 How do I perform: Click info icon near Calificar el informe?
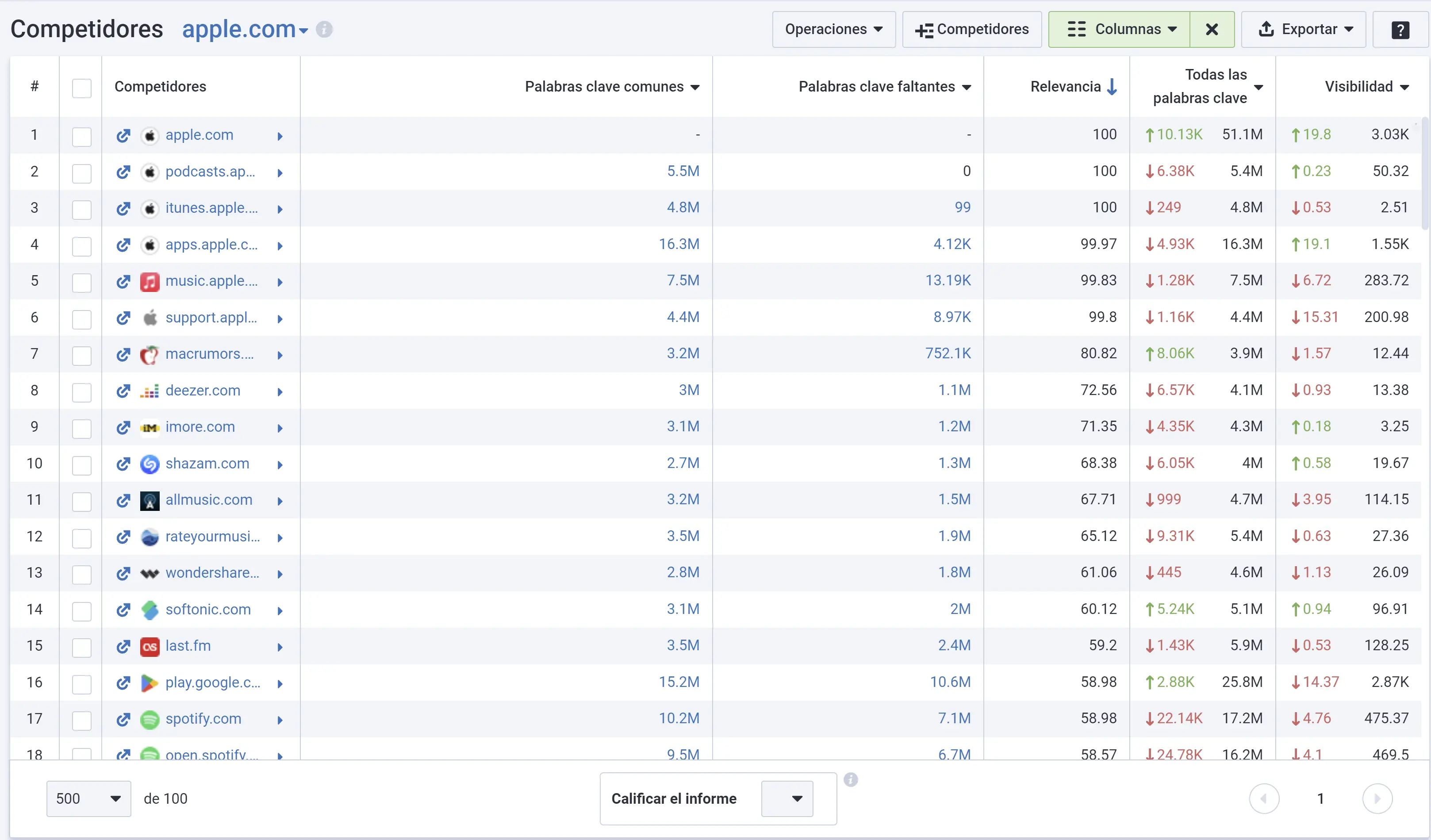850,779
